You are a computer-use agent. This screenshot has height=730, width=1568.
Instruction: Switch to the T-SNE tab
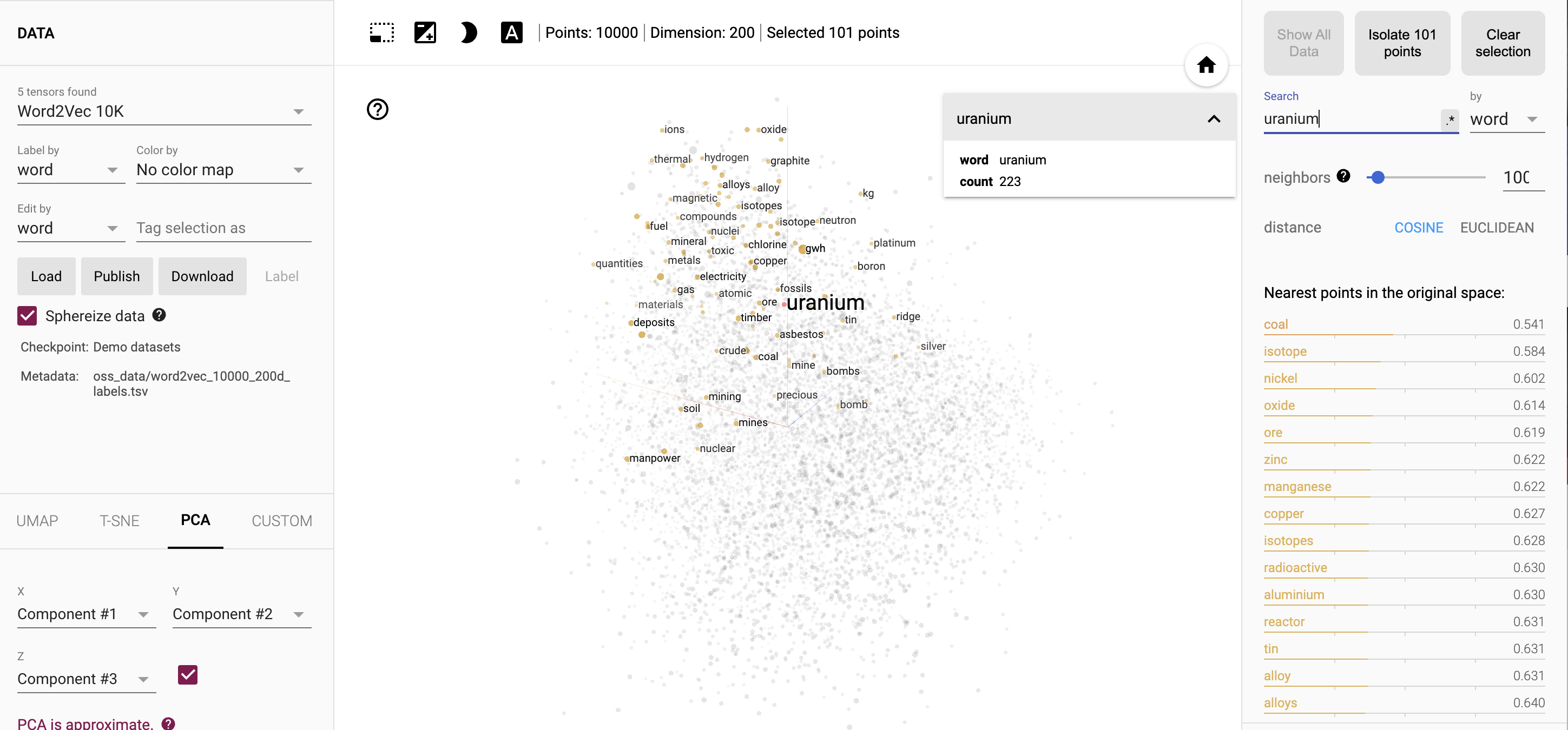[x=118, y=520]
